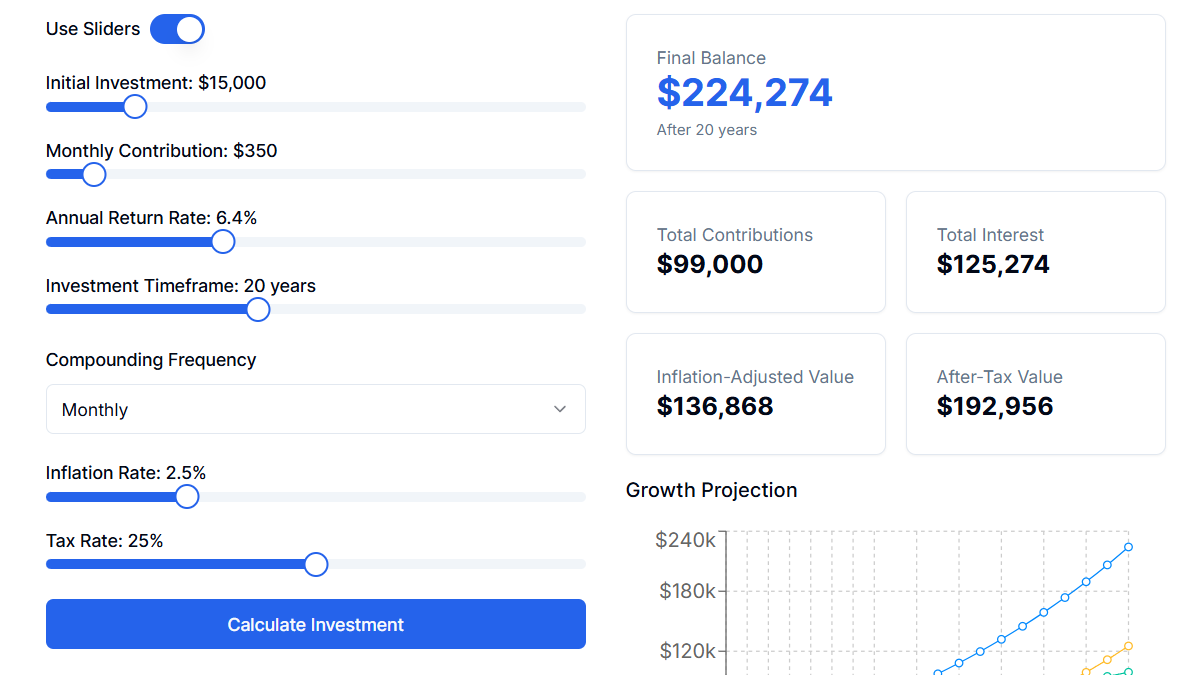Select the Annual Return Rate slider thumb

click(x=223, y=241)
